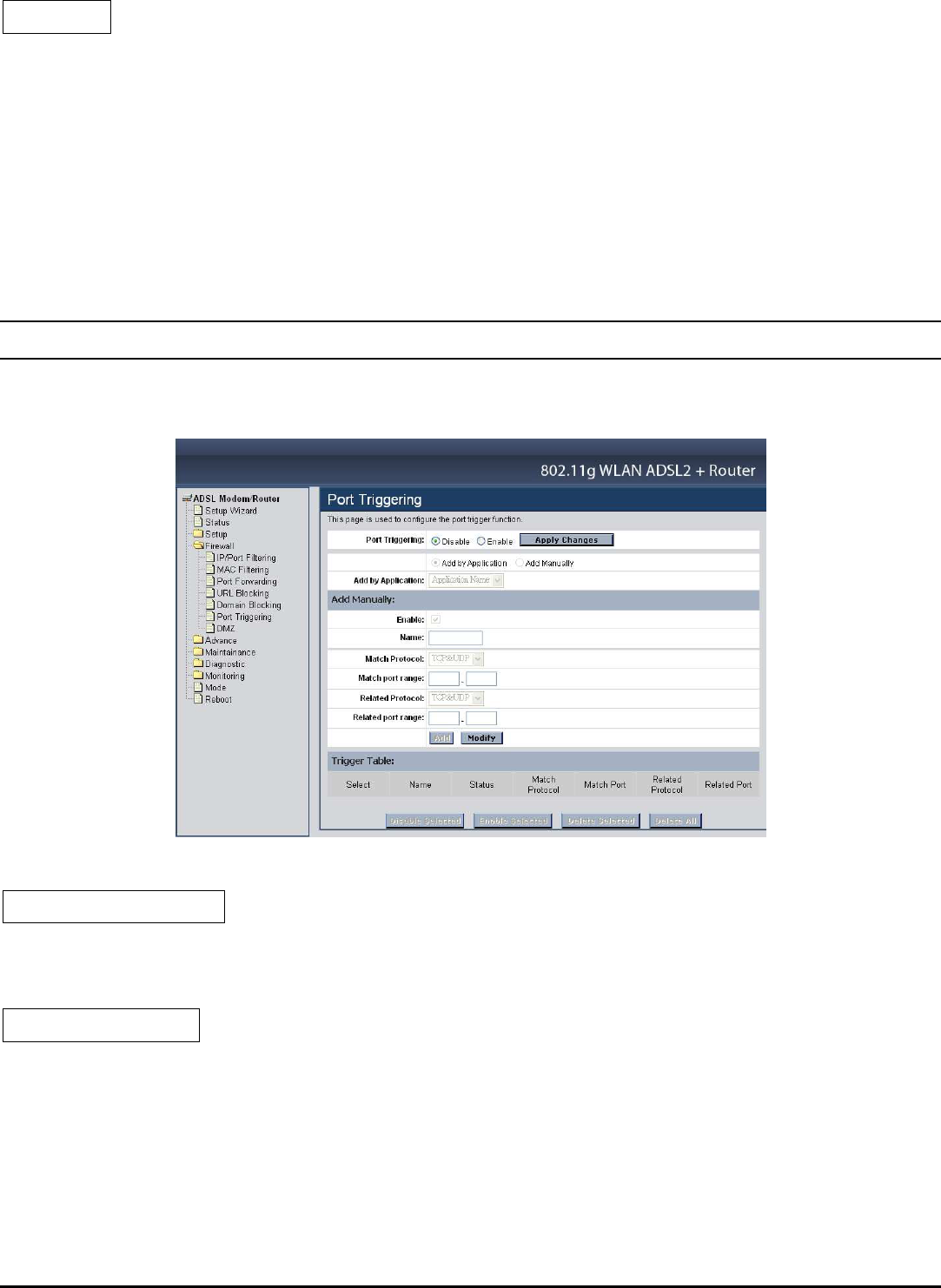Click Related port range end field
941x1288 pixels.
481,718
